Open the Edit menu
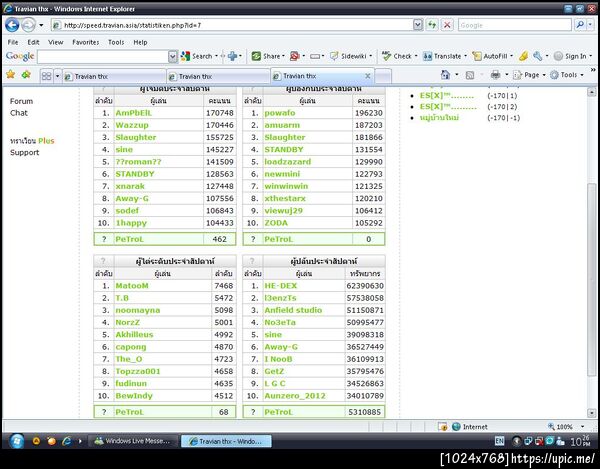 [x=33, y=42]
